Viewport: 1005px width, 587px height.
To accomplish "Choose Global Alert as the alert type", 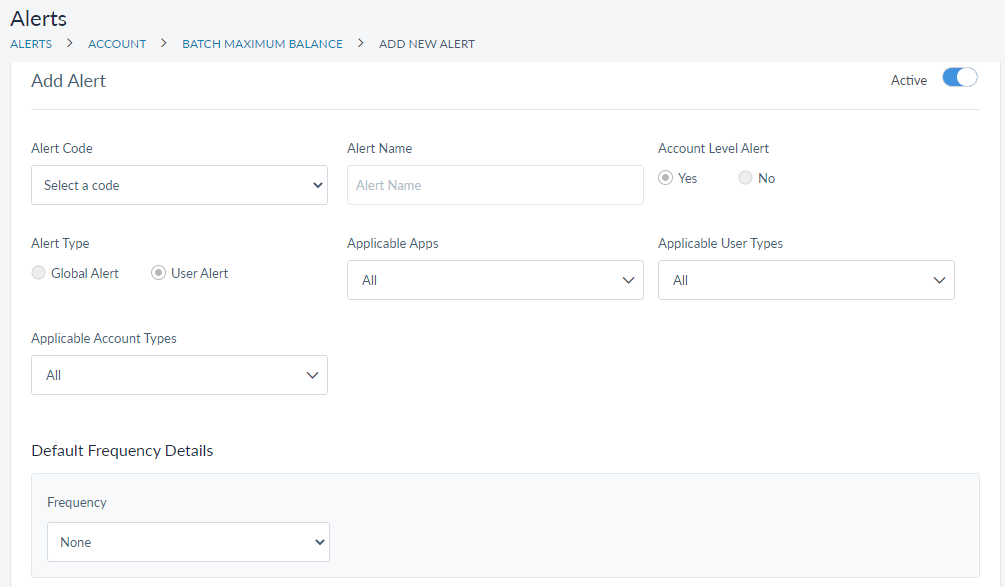I will [x=39, y=273].
